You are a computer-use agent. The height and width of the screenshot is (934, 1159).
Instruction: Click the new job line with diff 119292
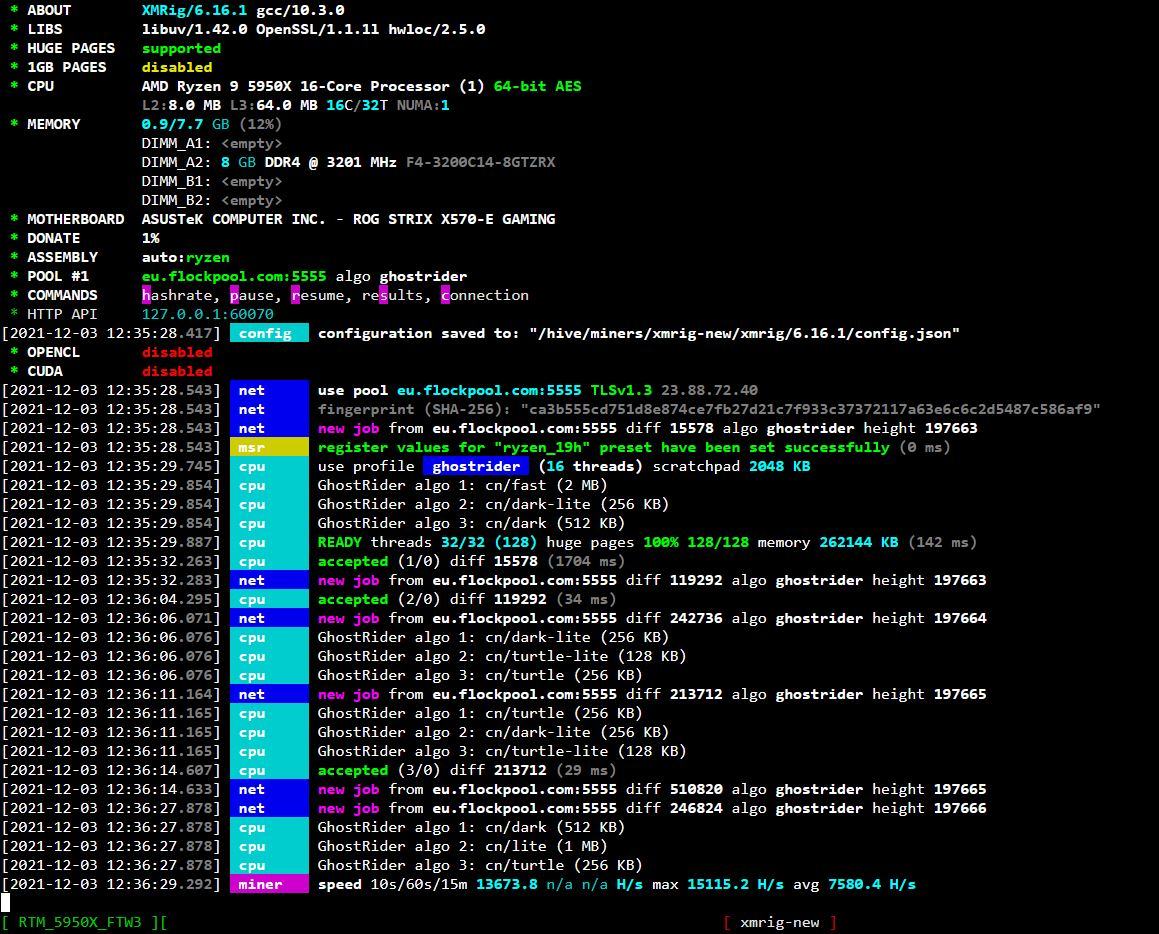pos(652,581)
